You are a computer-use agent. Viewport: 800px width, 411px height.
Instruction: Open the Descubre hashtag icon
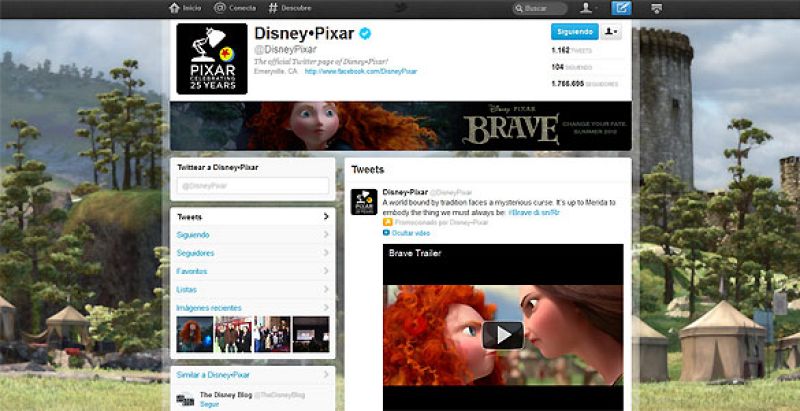pyautogui.click(x=273, y=8)
